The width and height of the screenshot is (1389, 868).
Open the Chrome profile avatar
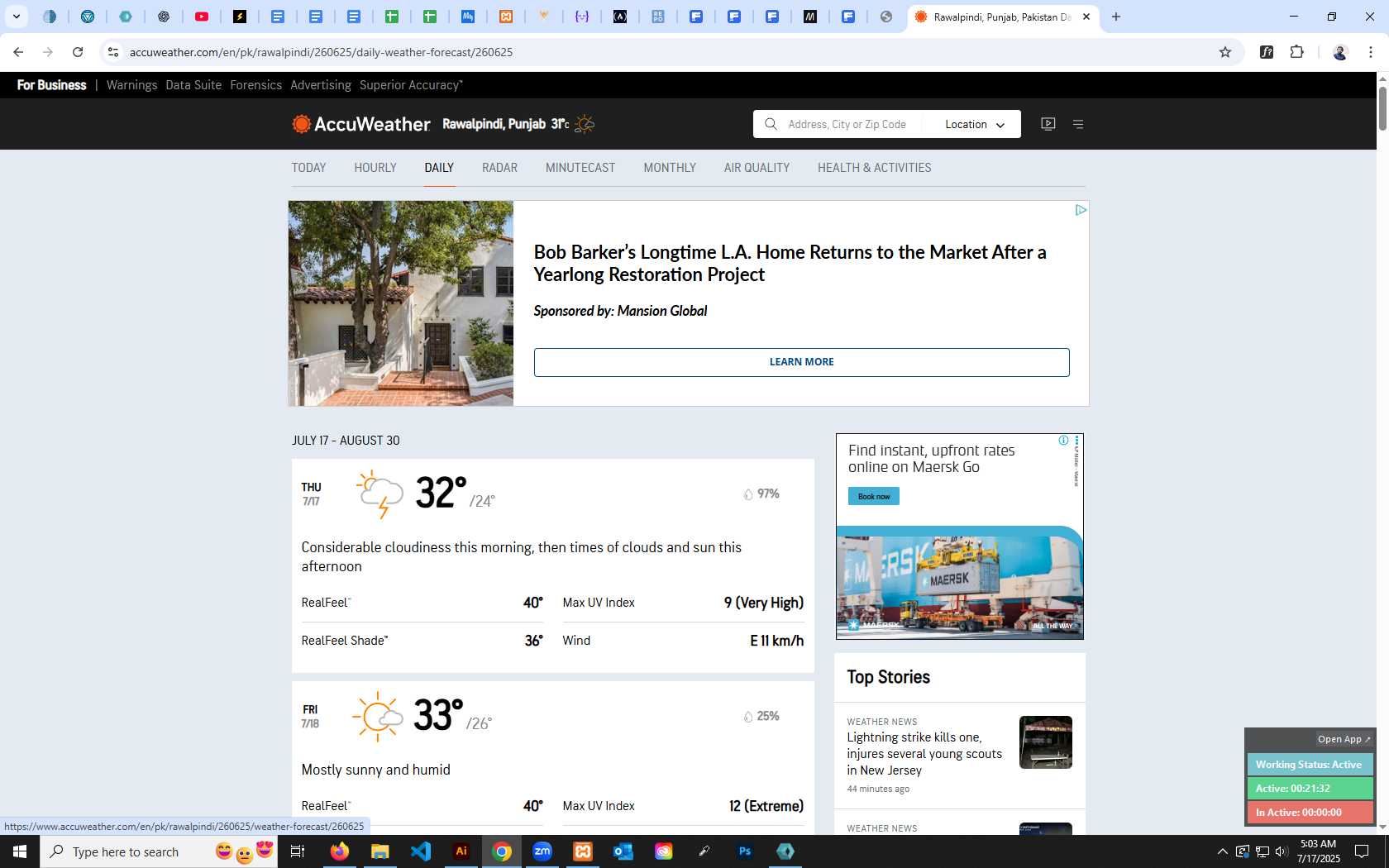(1340, 52)
